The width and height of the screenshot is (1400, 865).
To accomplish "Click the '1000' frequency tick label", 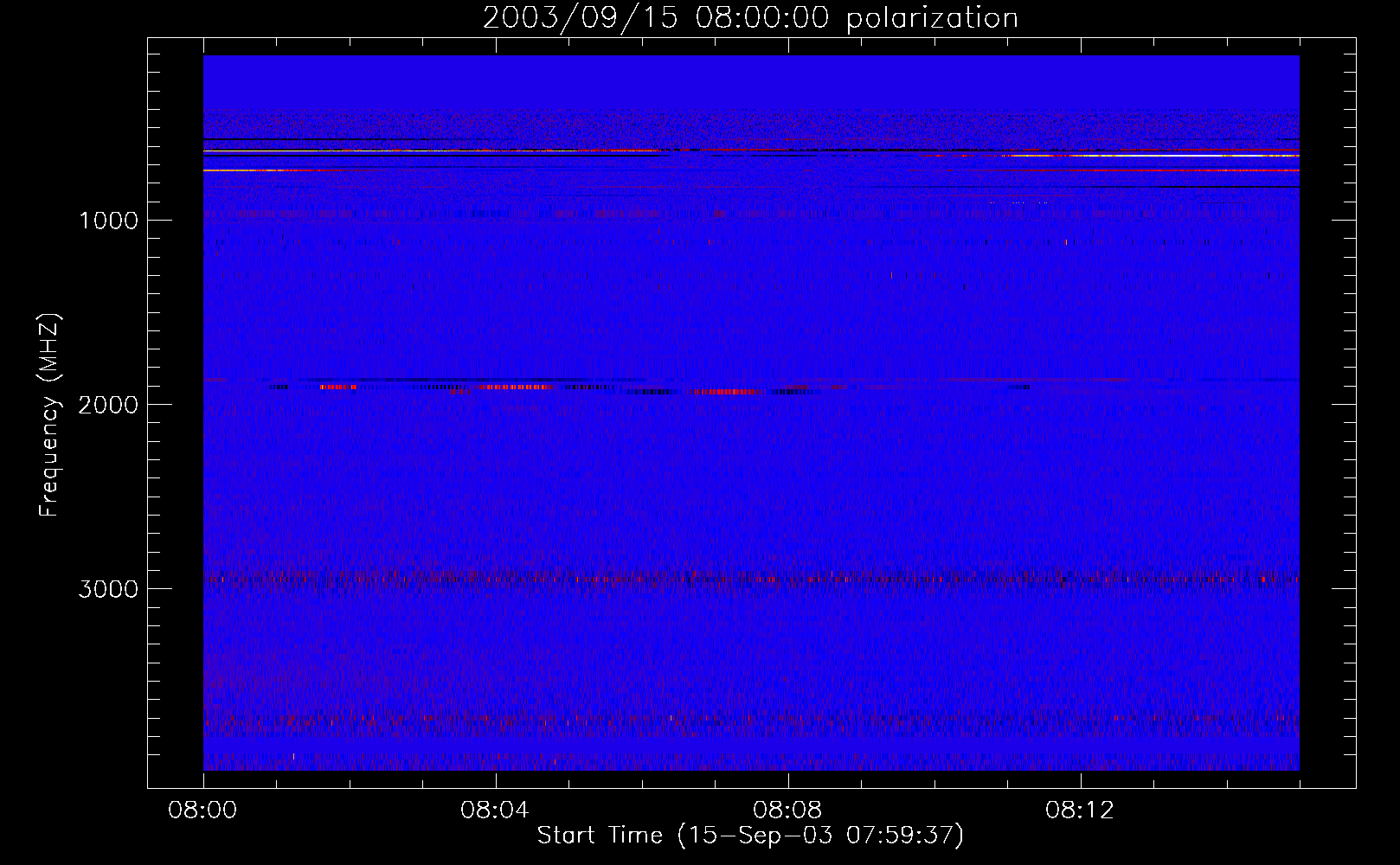I will tap(108, 221).
